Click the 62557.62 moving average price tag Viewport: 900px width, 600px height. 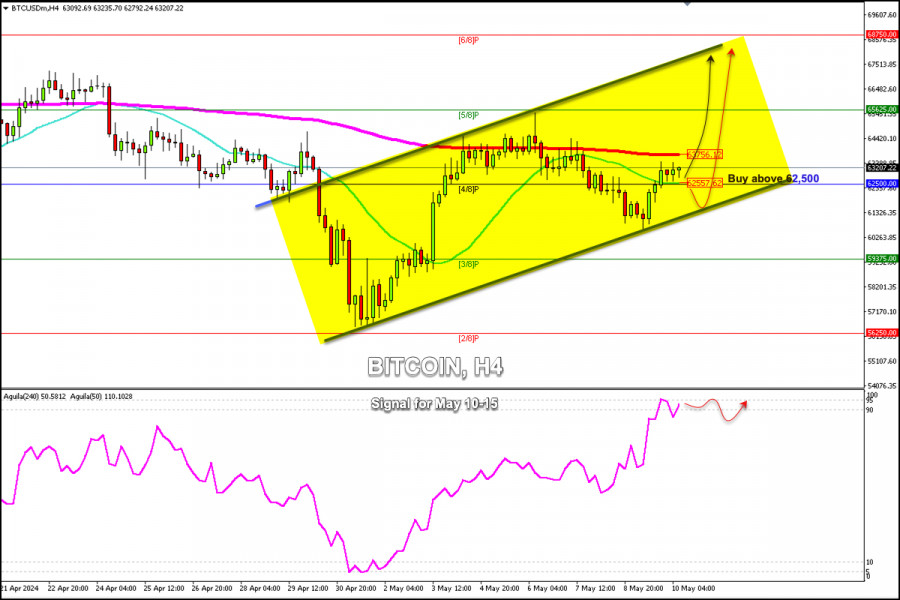[x=705, y=183]
